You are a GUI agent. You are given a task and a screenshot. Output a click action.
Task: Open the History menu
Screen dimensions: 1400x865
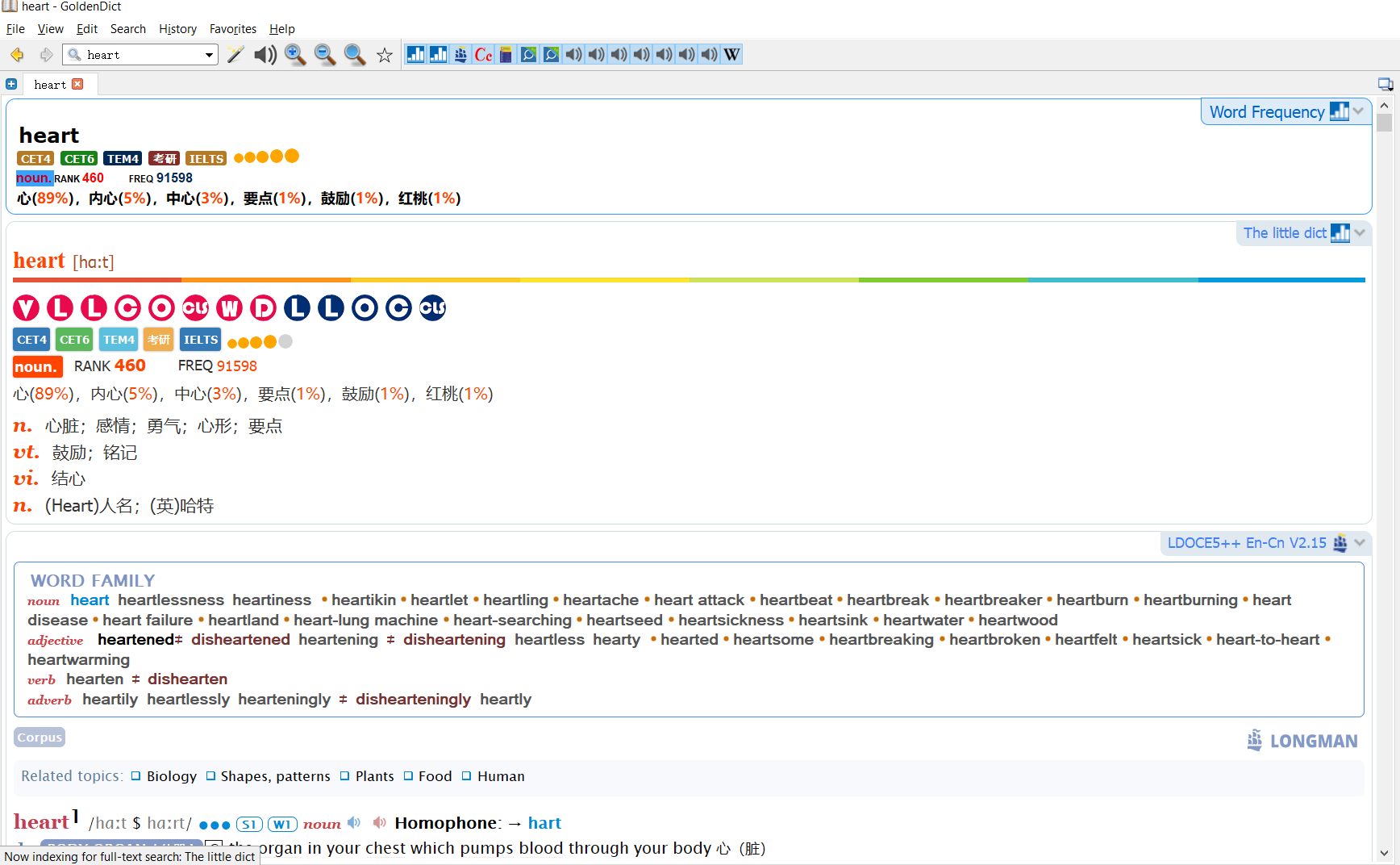177,29
